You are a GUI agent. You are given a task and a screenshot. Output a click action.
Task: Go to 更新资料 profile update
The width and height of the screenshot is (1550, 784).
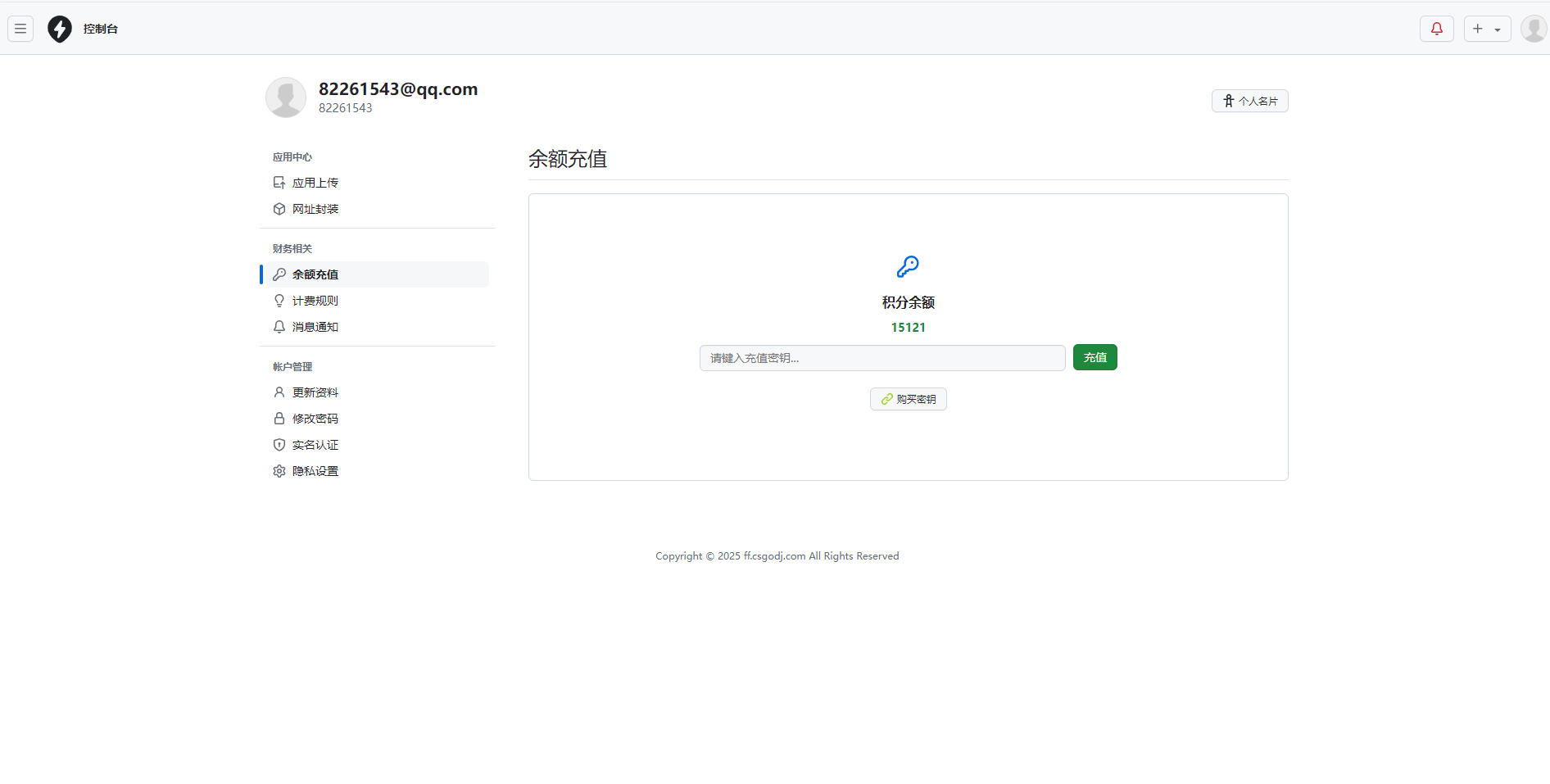315,392
